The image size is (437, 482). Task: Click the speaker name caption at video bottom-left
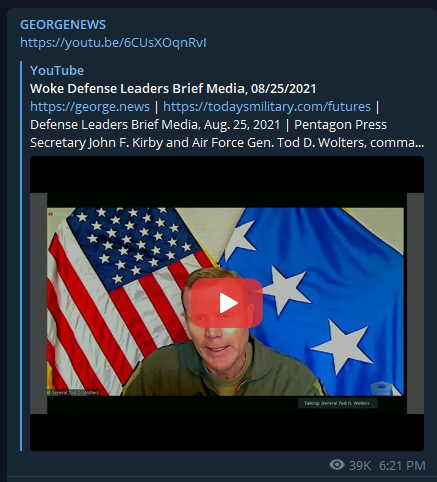74,392
